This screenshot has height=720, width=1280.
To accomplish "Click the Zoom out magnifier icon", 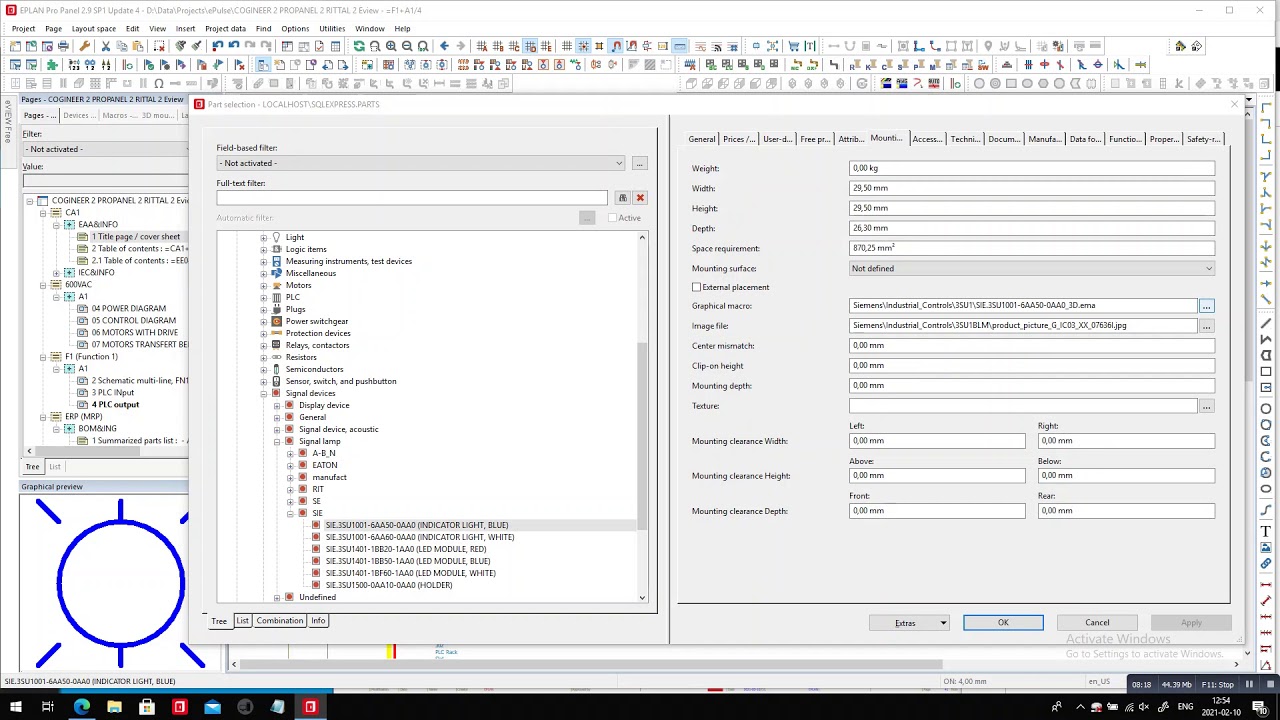I will tap(407, 46).
